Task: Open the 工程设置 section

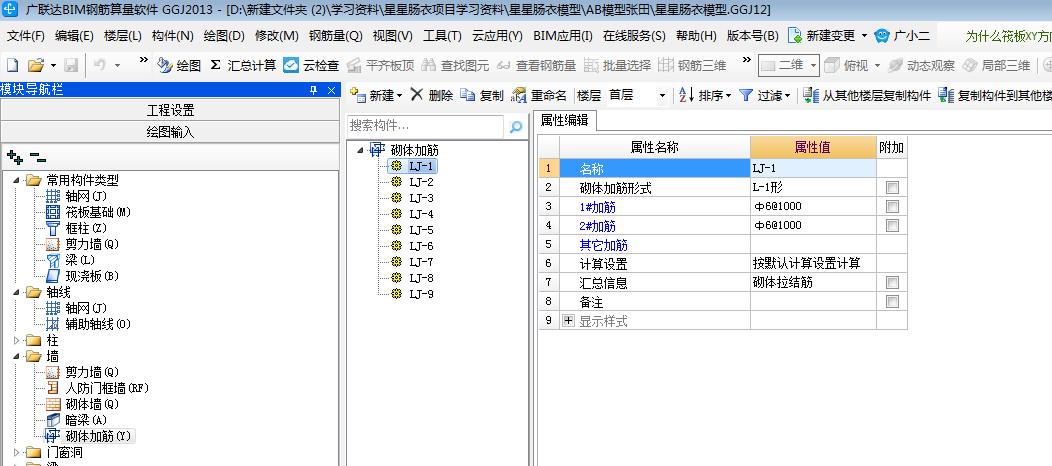Action: click(x=170, y=111)
